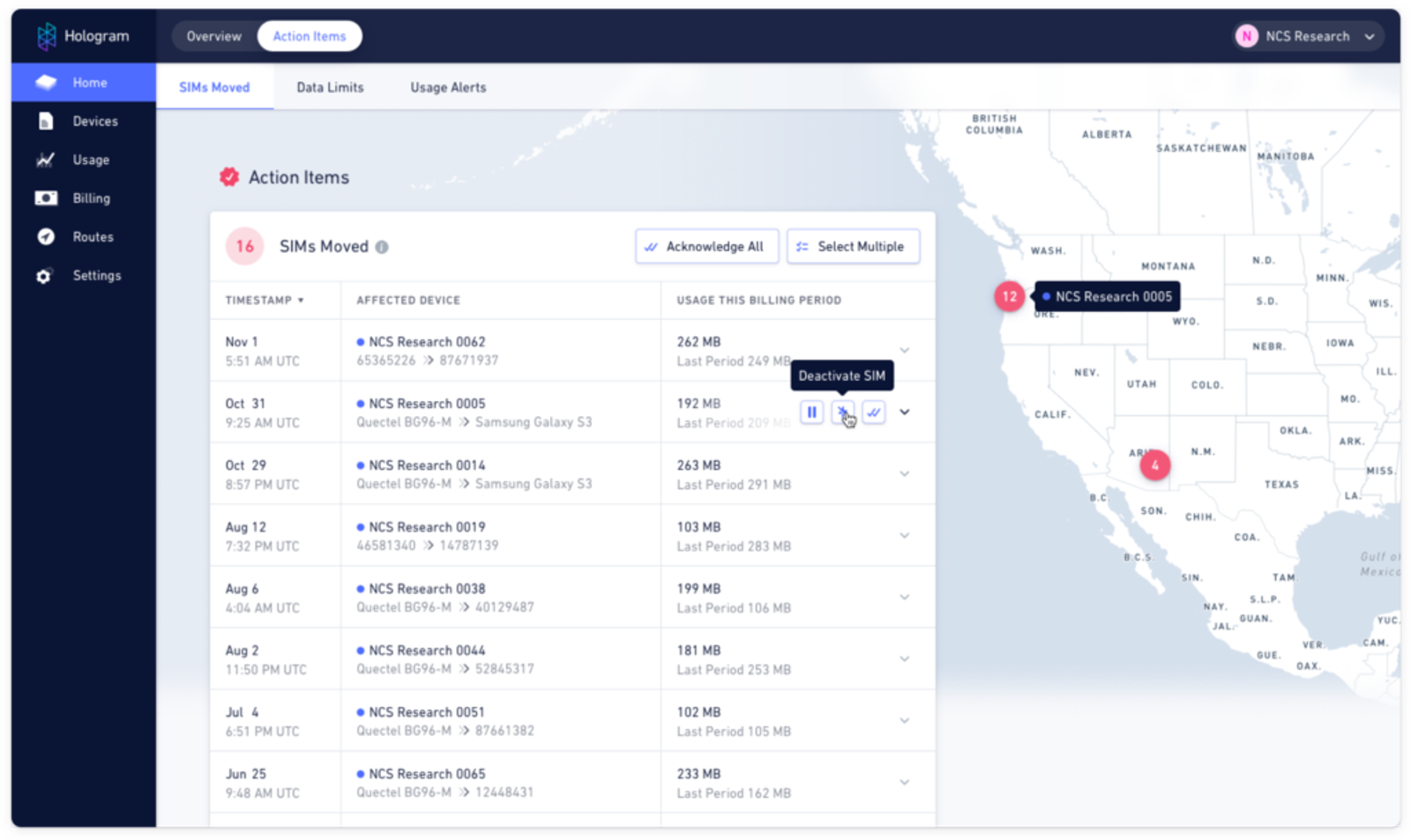Image resolution: width=1411 pixels, height=840 pixels.
Task: Click the NCS Research 0005 map label
Action: [x=1108, y=297]
